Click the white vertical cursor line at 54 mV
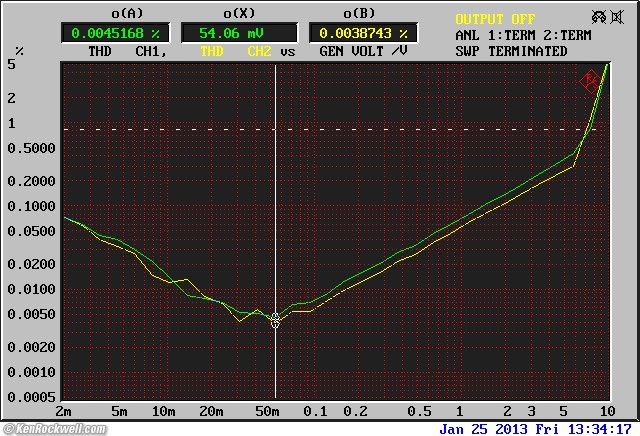 pyautogui.click(x=276, y=231)
